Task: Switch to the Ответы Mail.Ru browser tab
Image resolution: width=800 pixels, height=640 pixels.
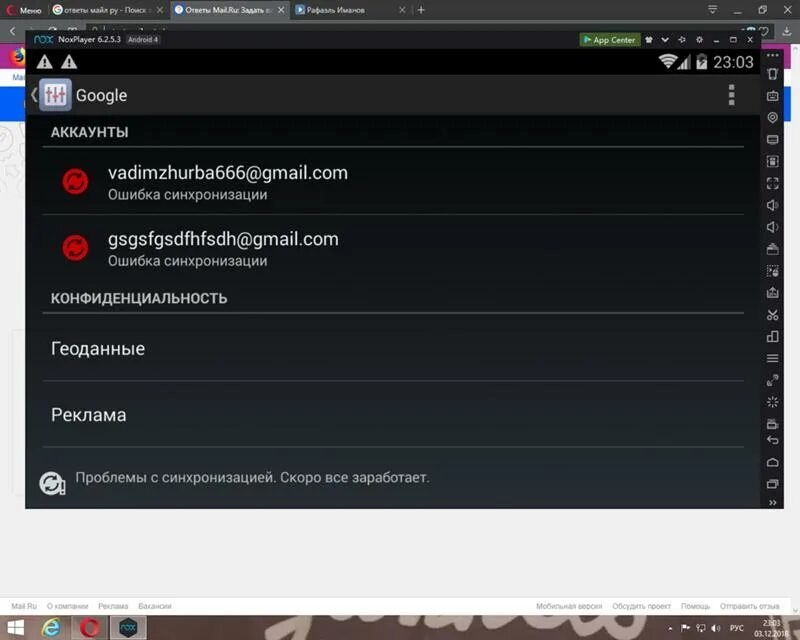Action: (x=229, y=10)
